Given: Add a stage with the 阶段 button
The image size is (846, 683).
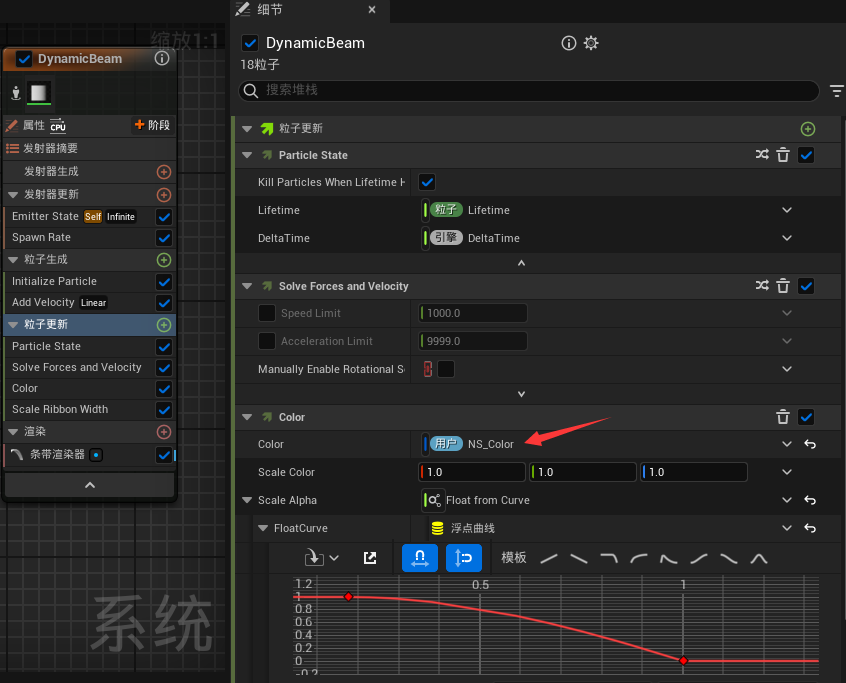Looking at the screenshot, I should pos(152,125).
